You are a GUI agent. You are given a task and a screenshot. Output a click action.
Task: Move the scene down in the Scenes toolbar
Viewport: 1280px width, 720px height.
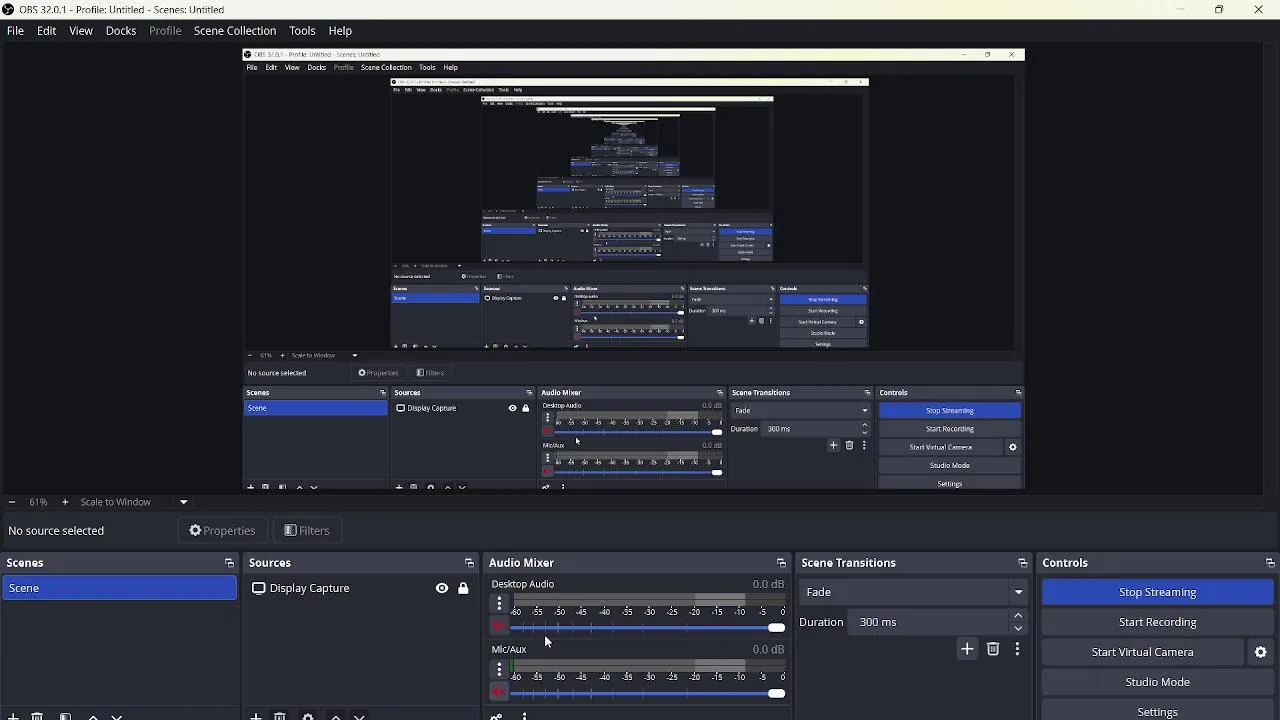click(x=117, y=716)
